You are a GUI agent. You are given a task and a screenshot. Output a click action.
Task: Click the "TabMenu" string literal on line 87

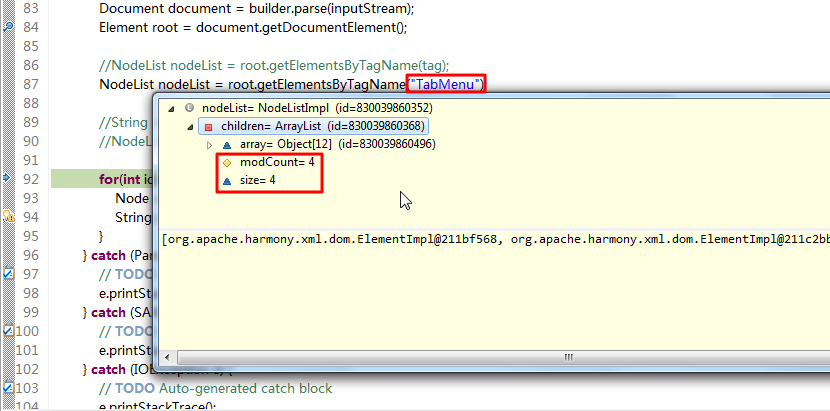coord(446,84)
